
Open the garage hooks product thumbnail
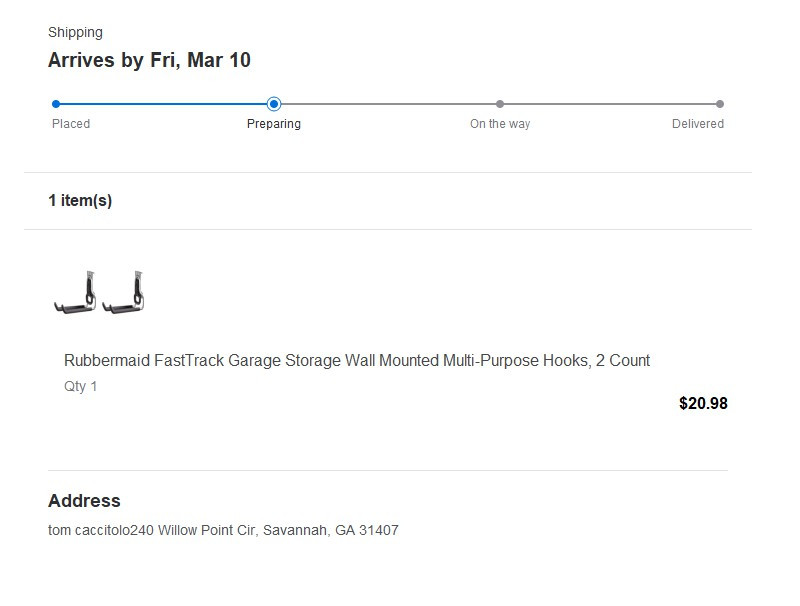(x=101, y=294)
